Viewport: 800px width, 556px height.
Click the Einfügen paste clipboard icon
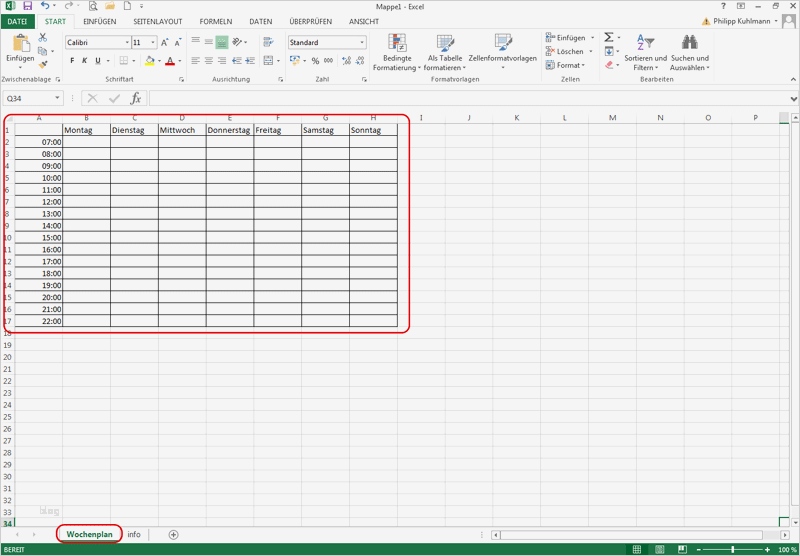pos(20,44)
